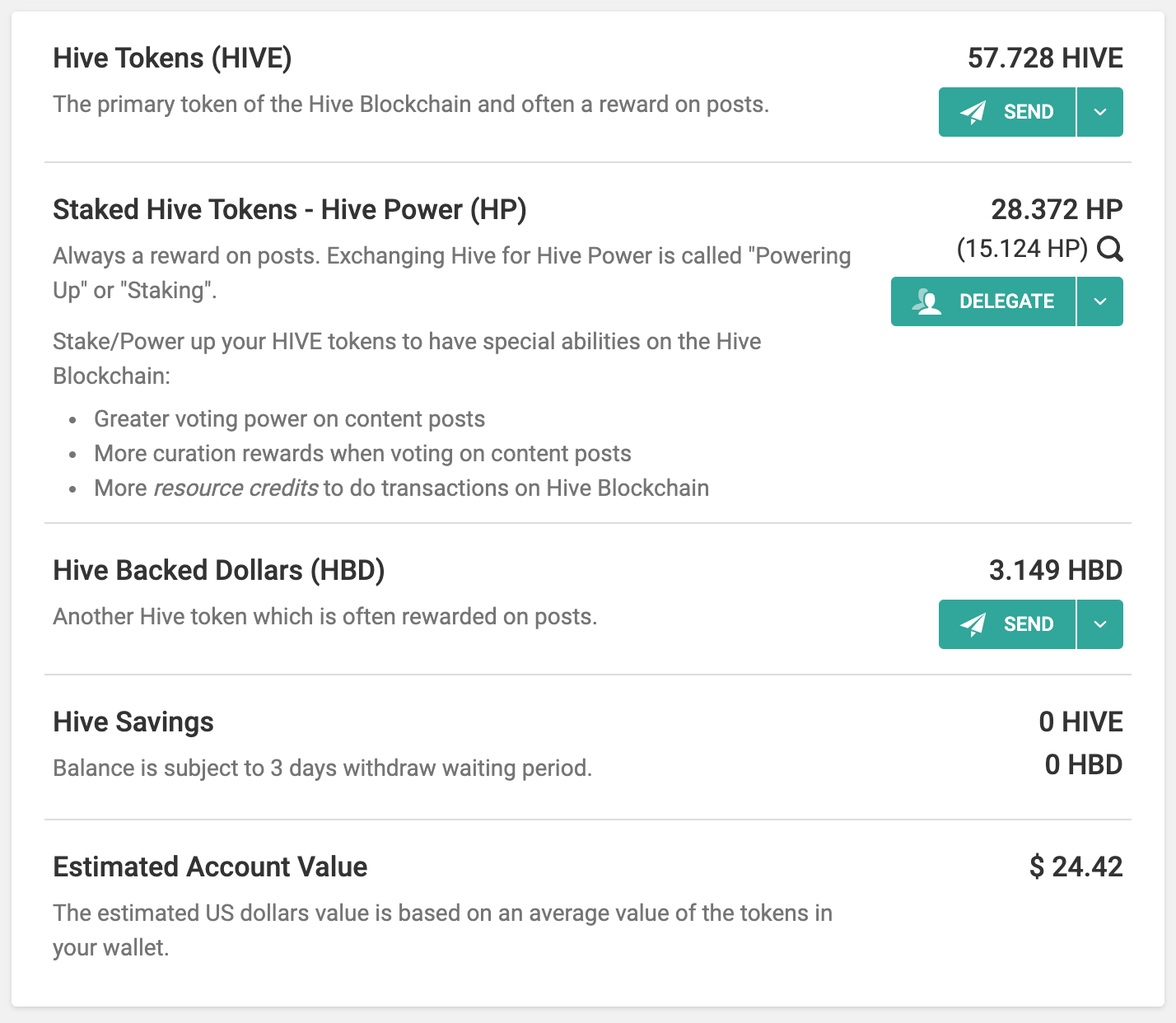Viewport: 1176px width, 1023px height.
Task: Click the delegated (15.124 HP) amount
Action: tap(1023, 248)
